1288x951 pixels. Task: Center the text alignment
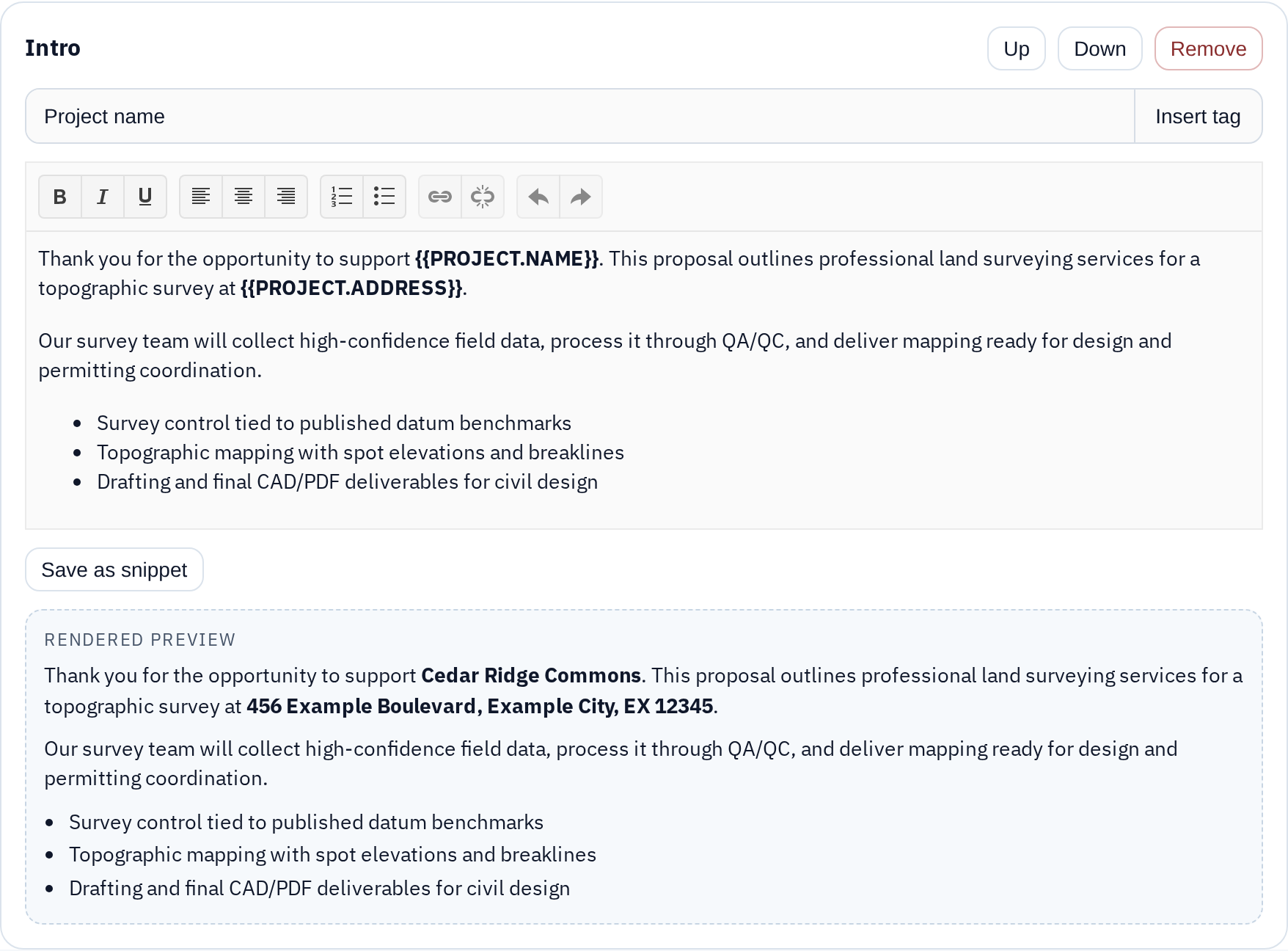click(244, 197)
